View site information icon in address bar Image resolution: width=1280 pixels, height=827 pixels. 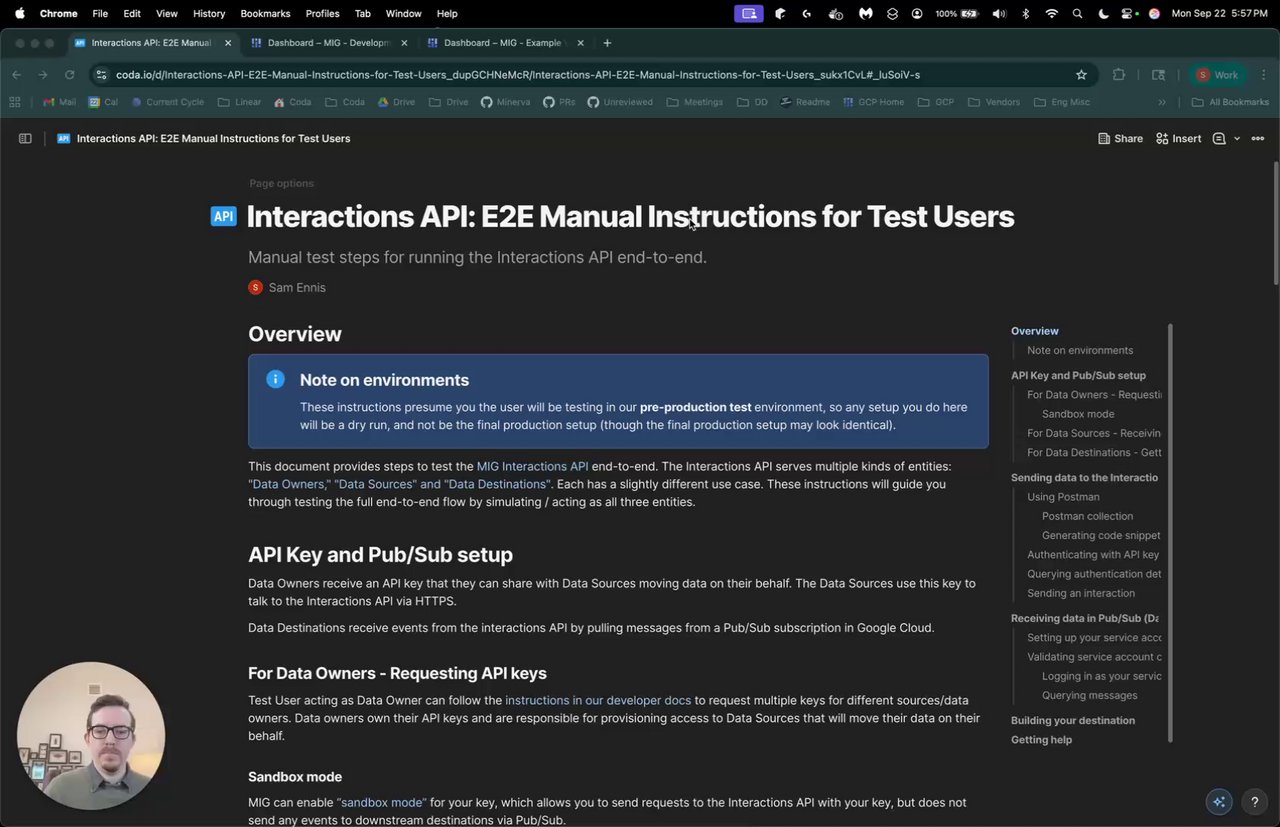(101, 75)
